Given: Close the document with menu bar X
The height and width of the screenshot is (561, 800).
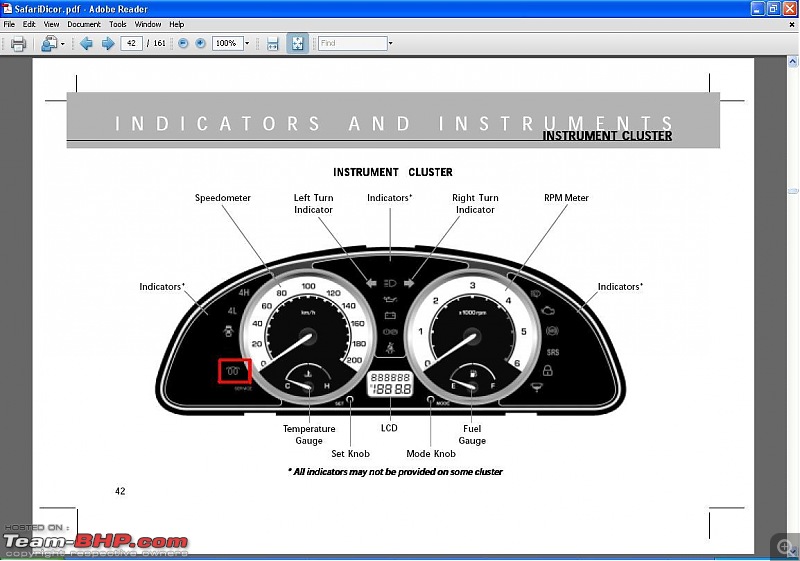Looking at the screenshot, I should [x=792, y=24].
